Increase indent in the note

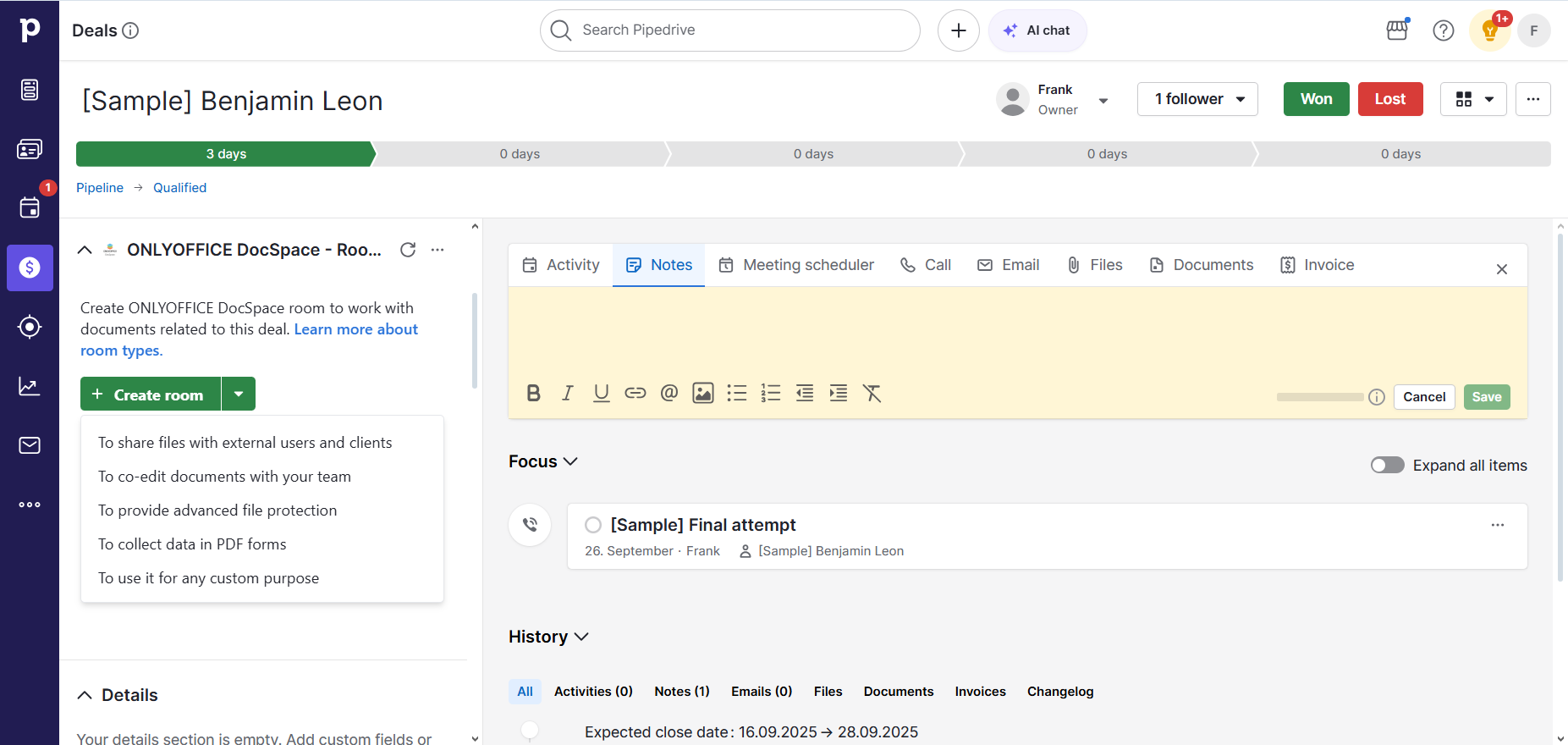tap(839, 393)
